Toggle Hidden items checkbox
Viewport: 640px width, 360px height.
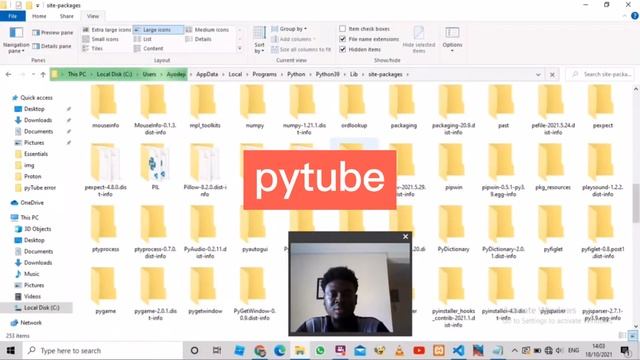(x=342, y=49)
